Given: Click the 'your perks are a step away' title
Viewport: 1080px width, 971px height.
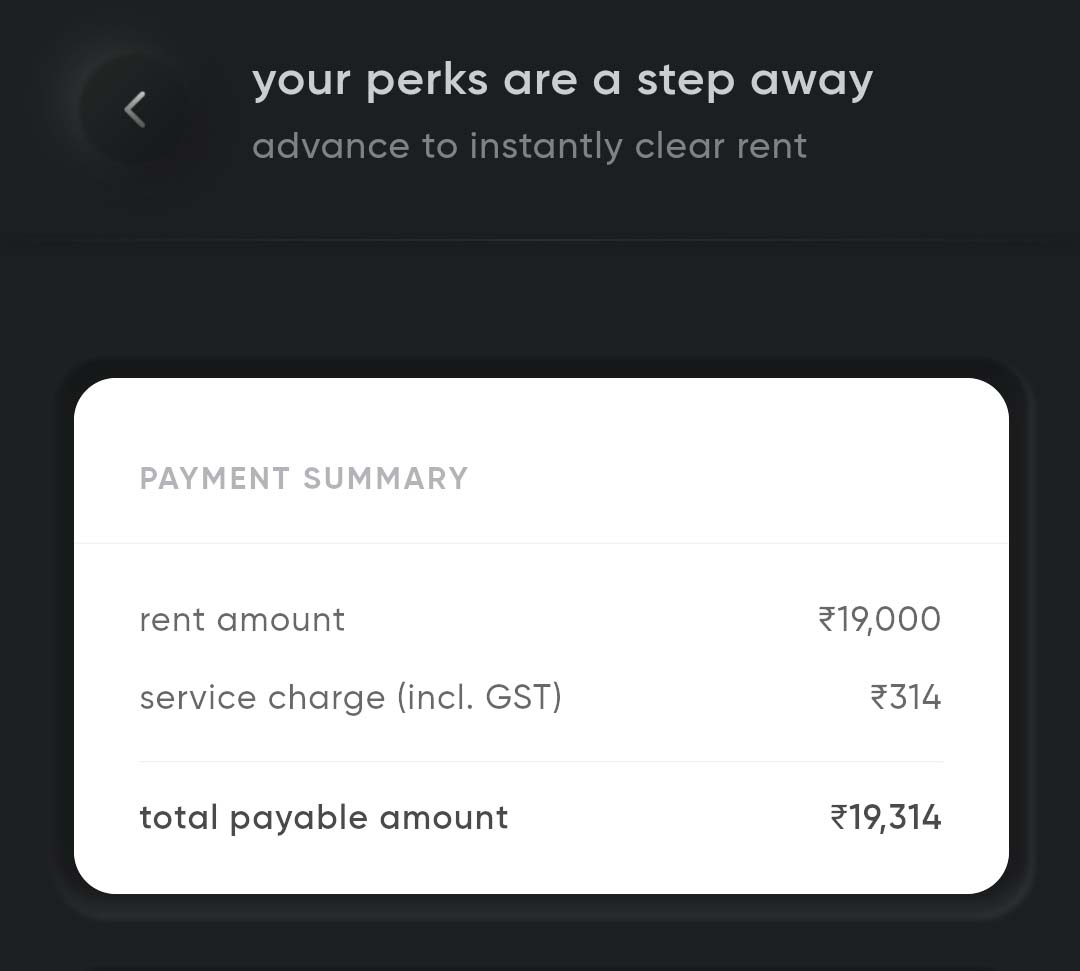Looking at the screenshot, I should click(x=563, y=78).
